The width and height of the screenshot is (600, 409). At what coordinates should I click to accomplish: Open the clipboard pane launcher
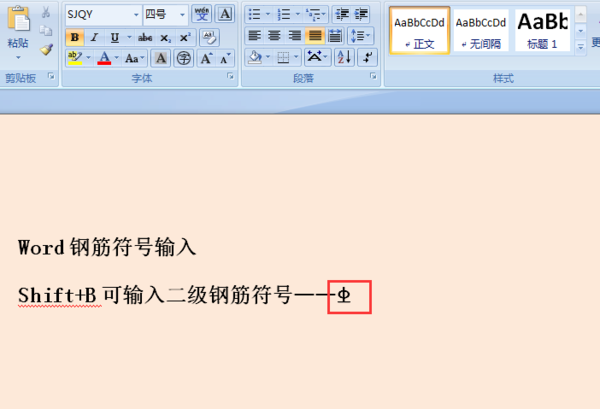tap(51, 76)
